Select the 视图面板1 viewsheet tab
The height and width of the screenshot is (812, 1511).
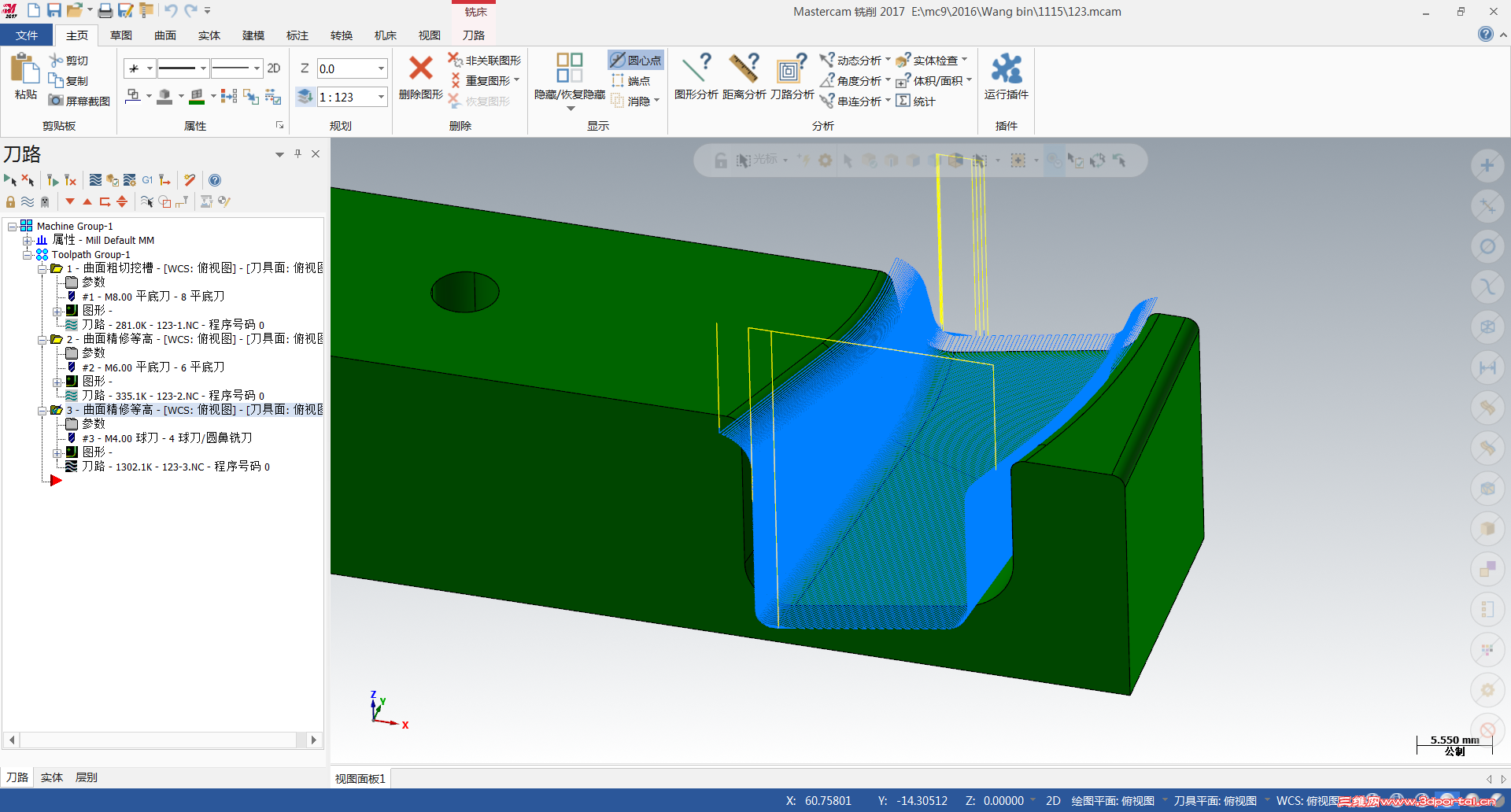[360, 779]
